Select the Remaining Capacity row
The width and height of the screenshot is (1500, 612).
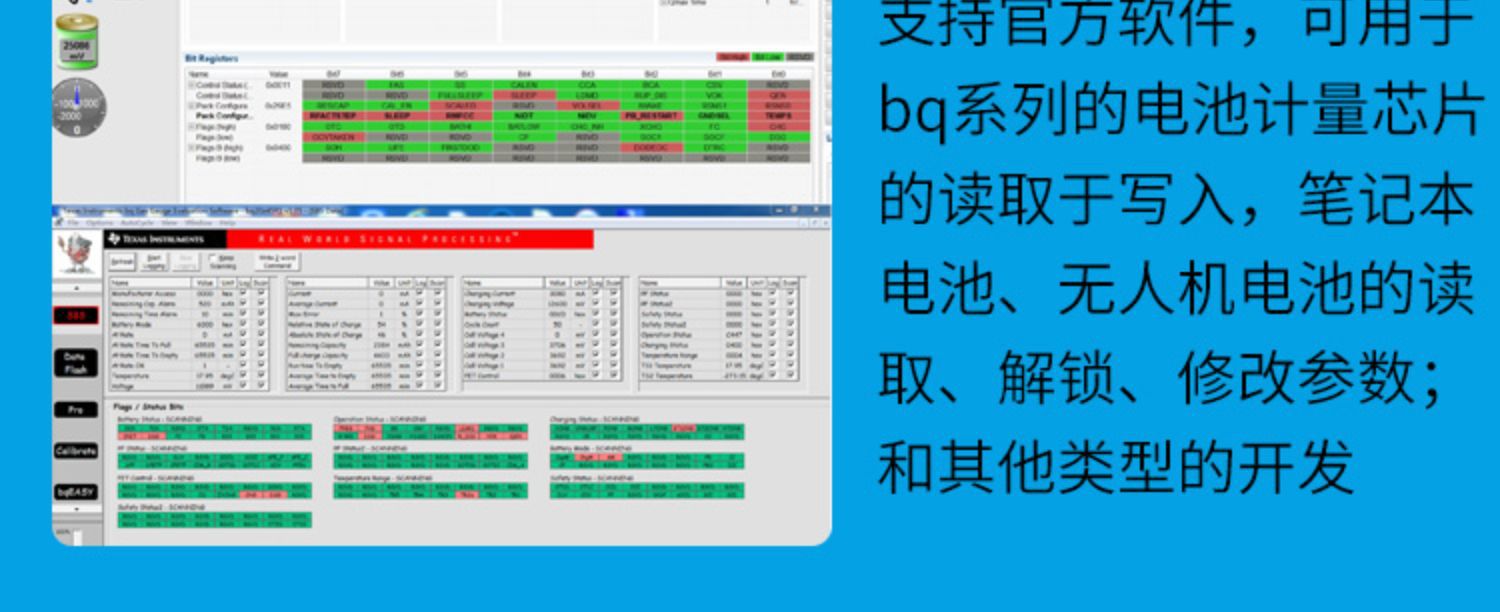[x=365, y=345]
